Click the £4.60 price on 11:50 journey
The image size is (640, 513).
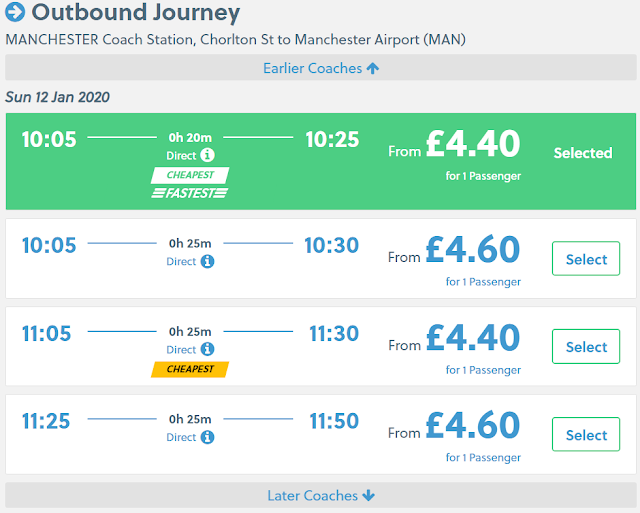click(473, 425)
